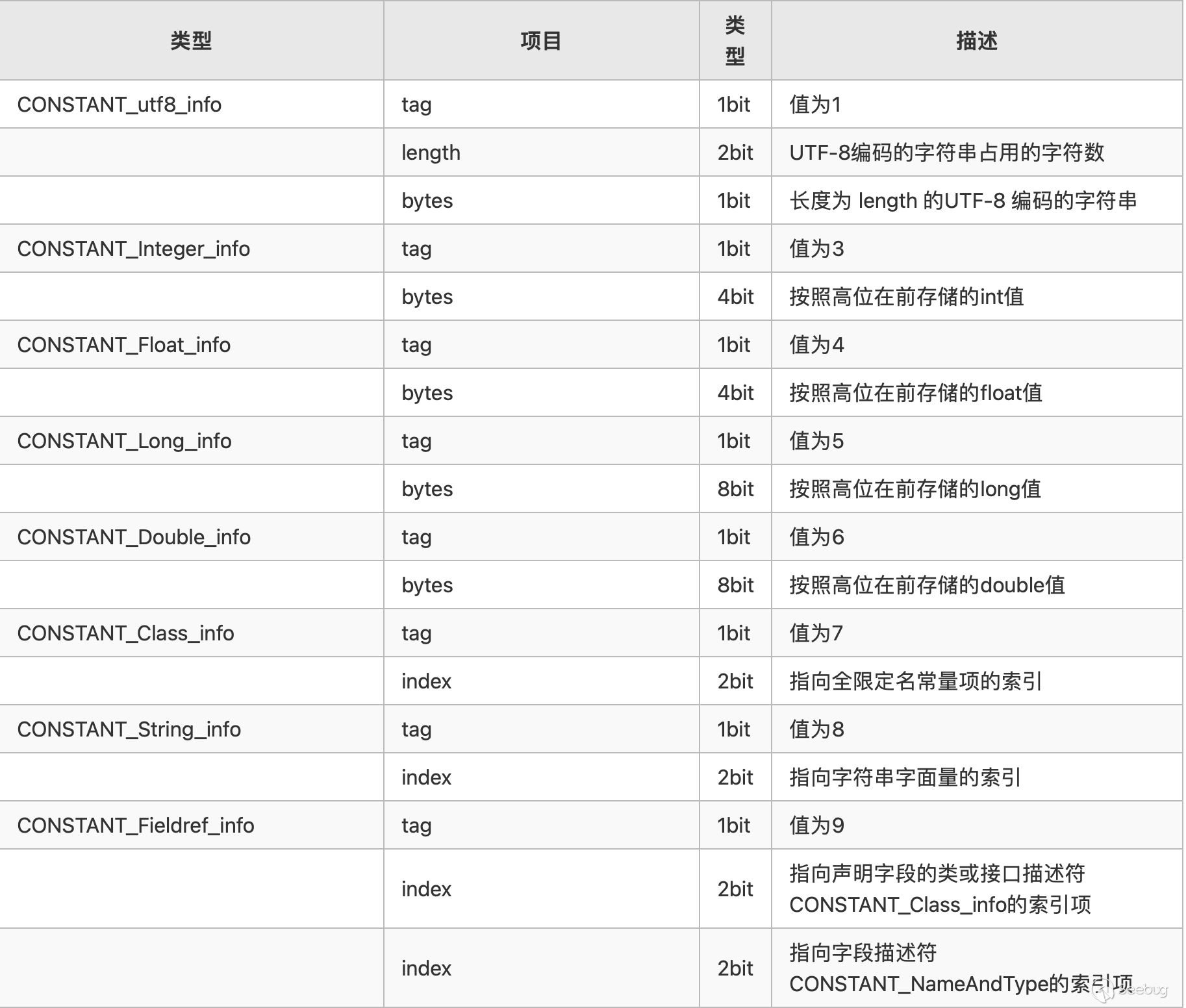The image size is (1186, 1008).
Task: Click description 指向全限定名常量项的索引
Action: coord(916,681)
